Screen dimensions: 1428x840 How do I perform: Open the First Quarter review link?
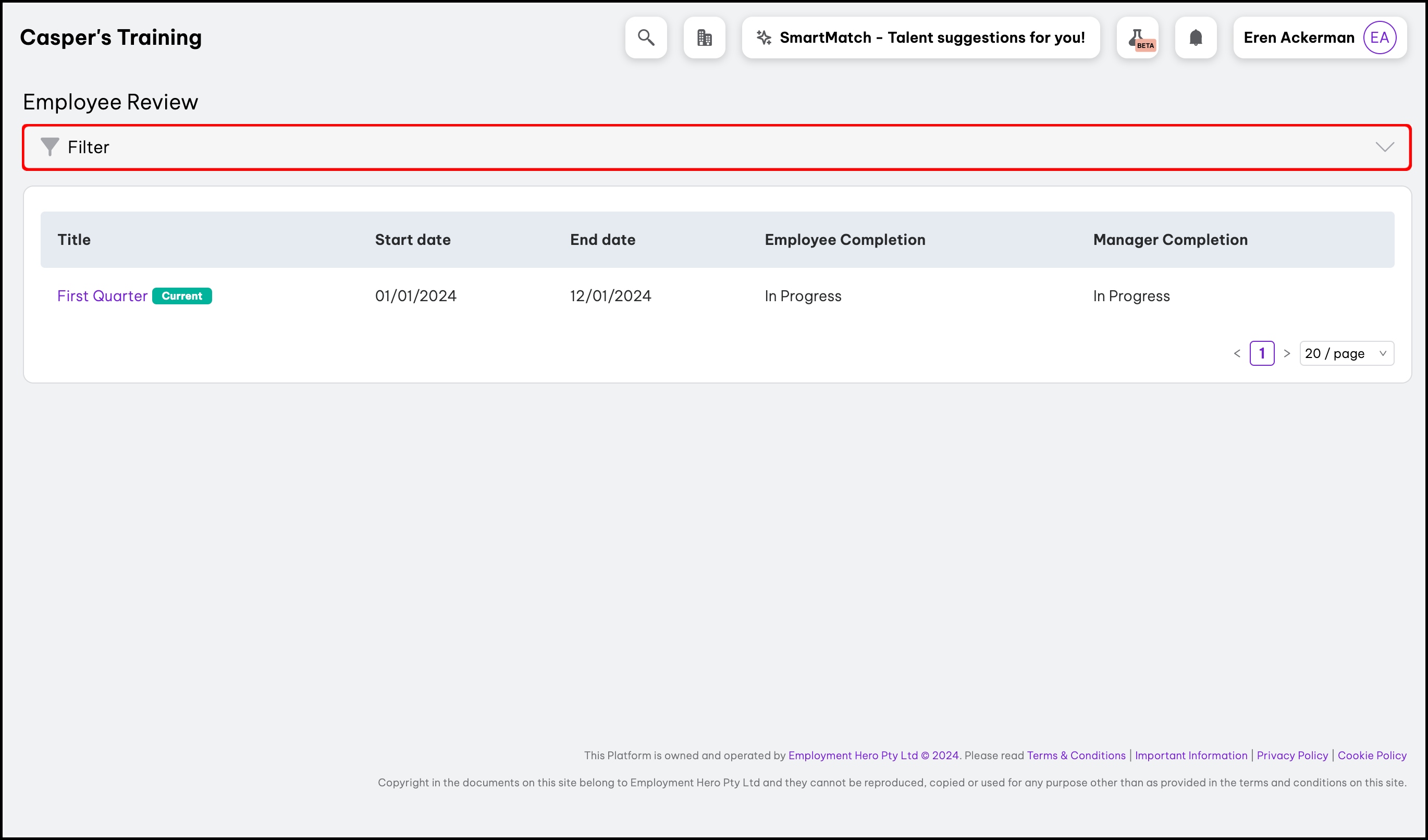click(102, 296)
